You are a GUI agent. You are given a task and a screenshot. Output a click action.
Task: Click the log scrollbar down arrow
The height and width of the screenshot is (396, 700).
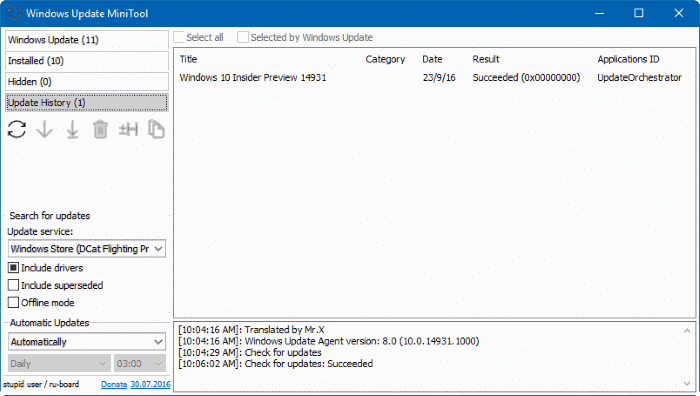[687, 383]
